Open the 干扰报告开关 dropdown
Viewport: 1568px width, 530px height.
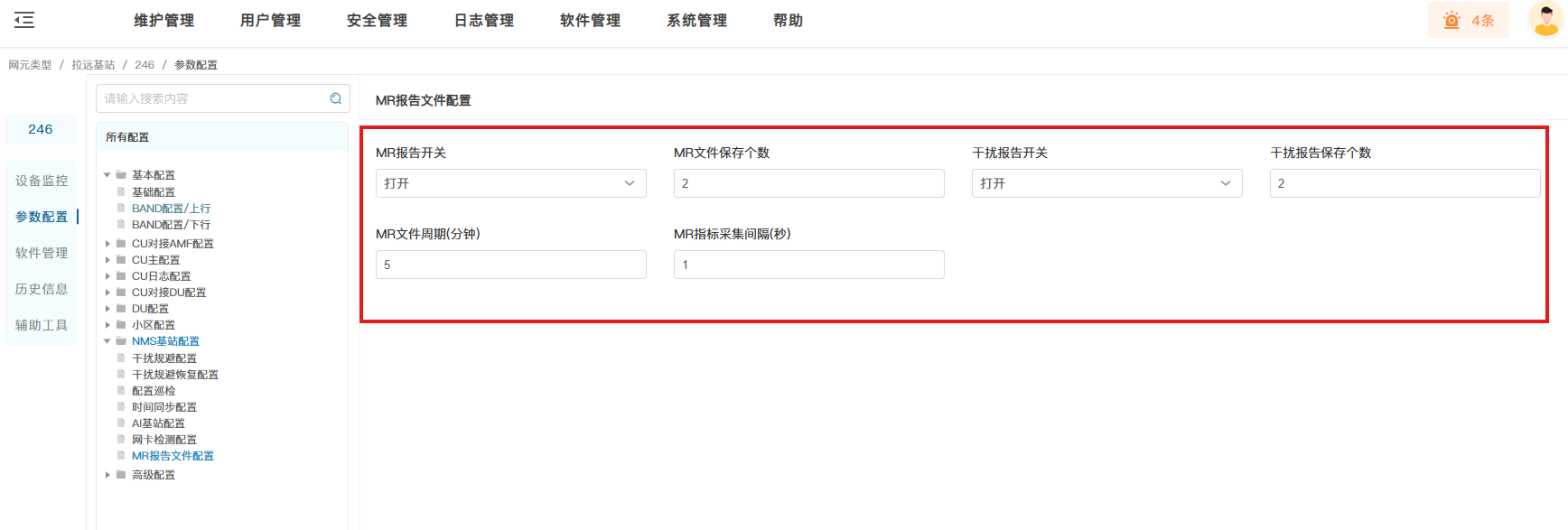coord(1106,183)
